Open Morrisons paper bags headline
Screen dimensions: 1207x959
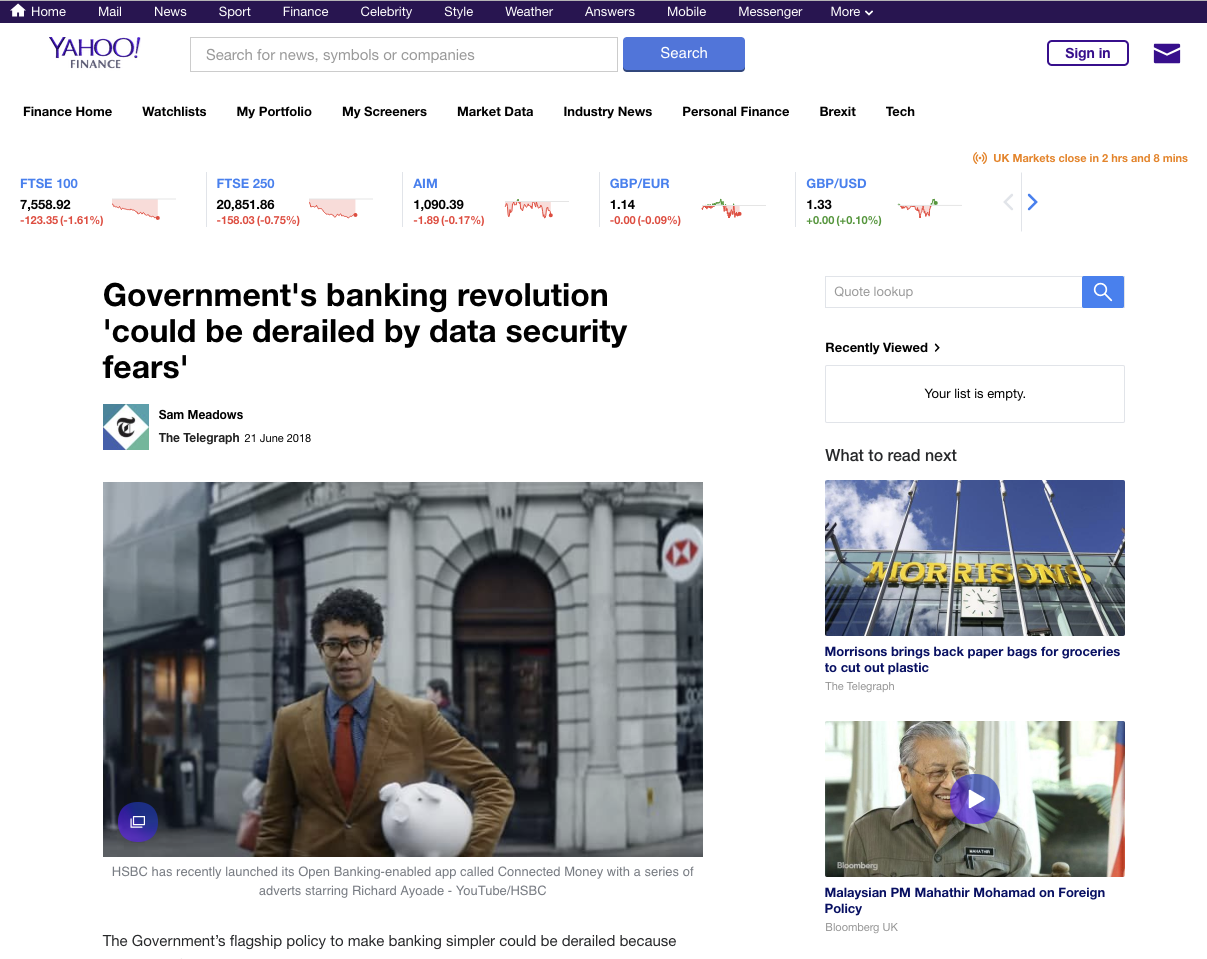pos(972,660)
